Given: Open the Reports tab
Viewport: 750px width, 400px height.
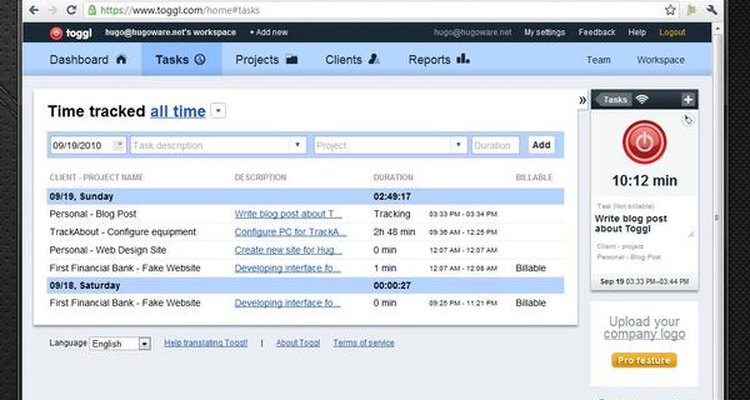Looking at the screenshot, I should point(439,60).
